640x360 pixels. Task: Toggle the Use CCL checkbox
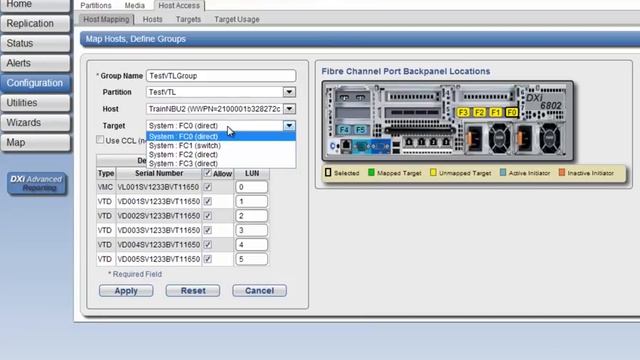coord(100,140)
